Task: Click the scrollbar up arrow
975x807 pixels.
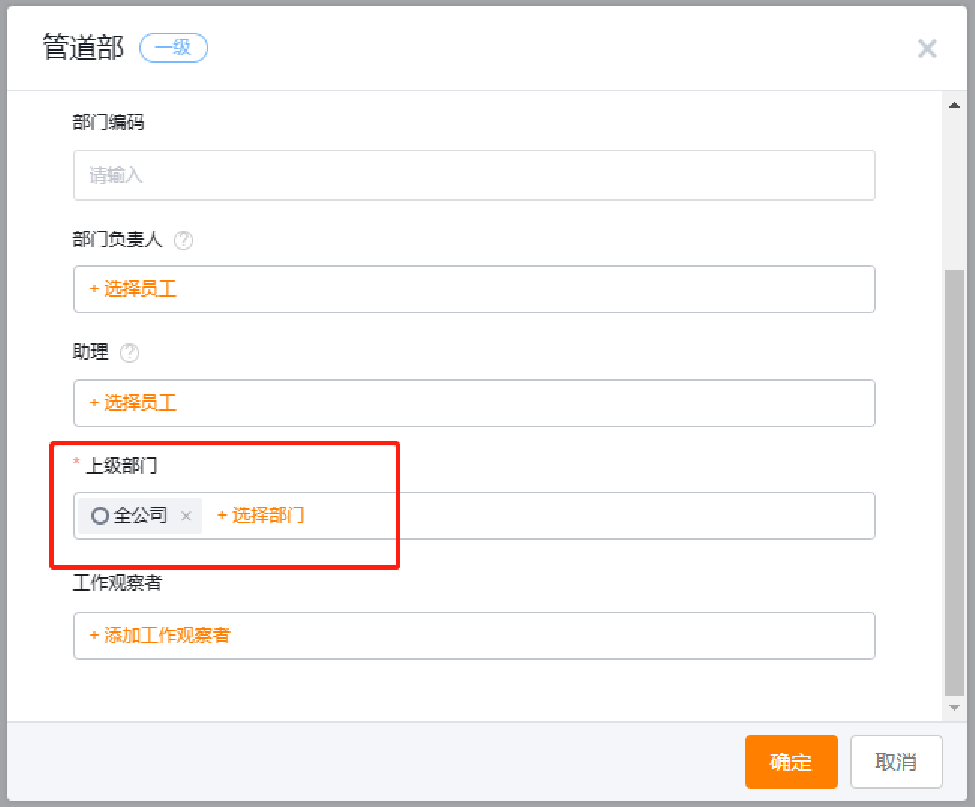Action: tap(954, 105)
